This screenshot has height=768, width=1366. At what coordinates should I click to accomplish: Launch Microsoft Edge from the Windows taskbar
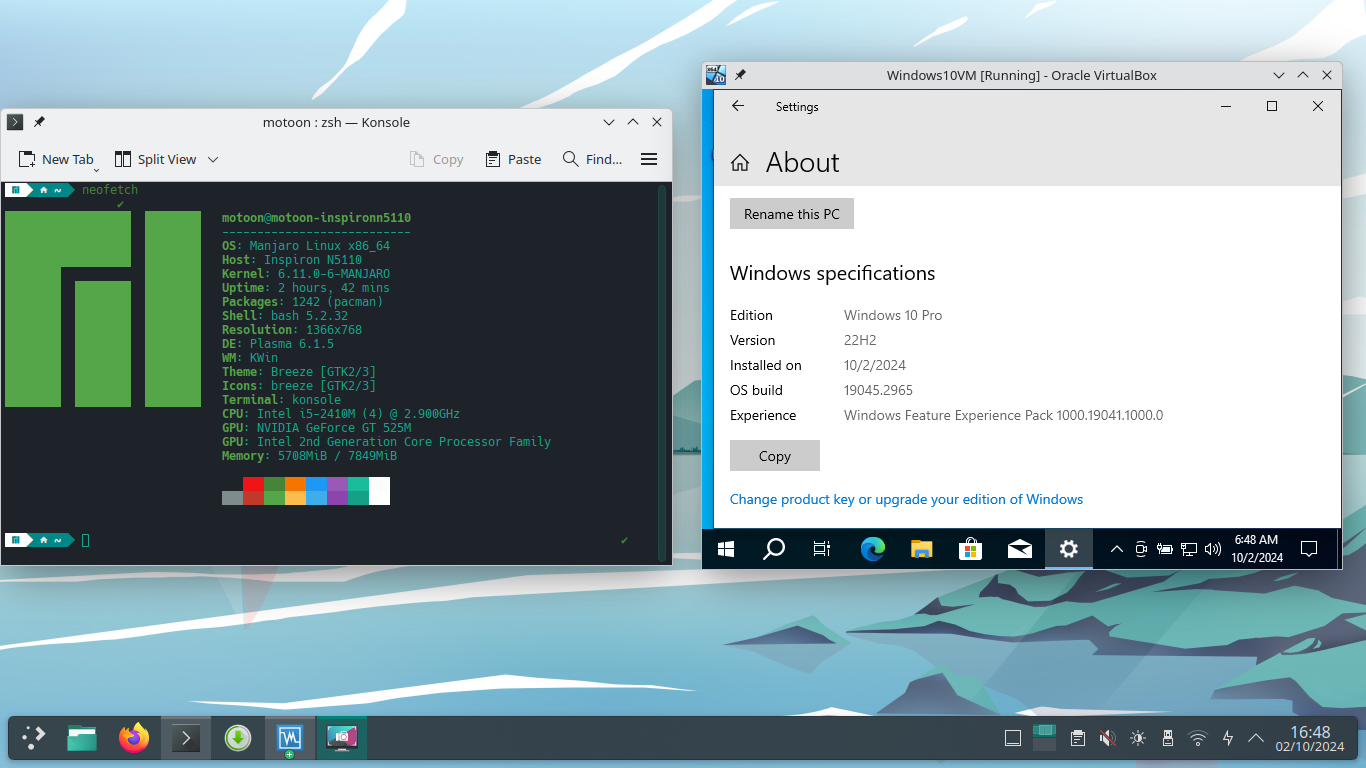(873, 548)
